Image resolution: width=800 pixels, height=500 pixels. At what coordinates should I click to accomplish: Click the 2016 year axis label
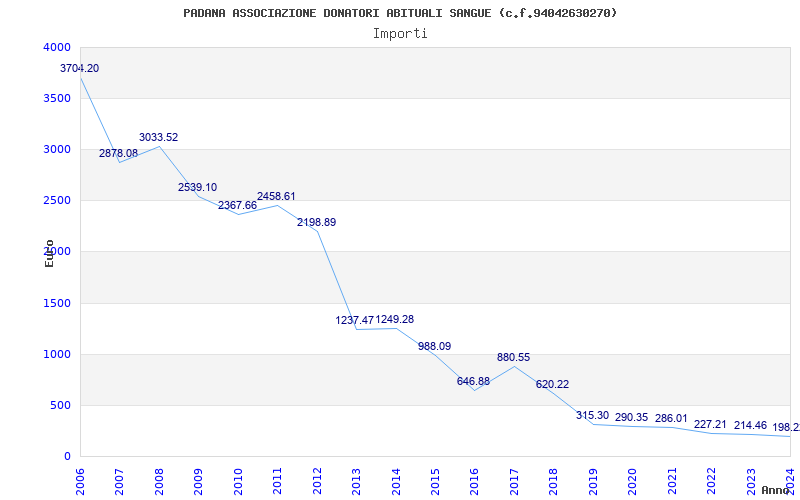pyautogui.click(x=474, y=482)
